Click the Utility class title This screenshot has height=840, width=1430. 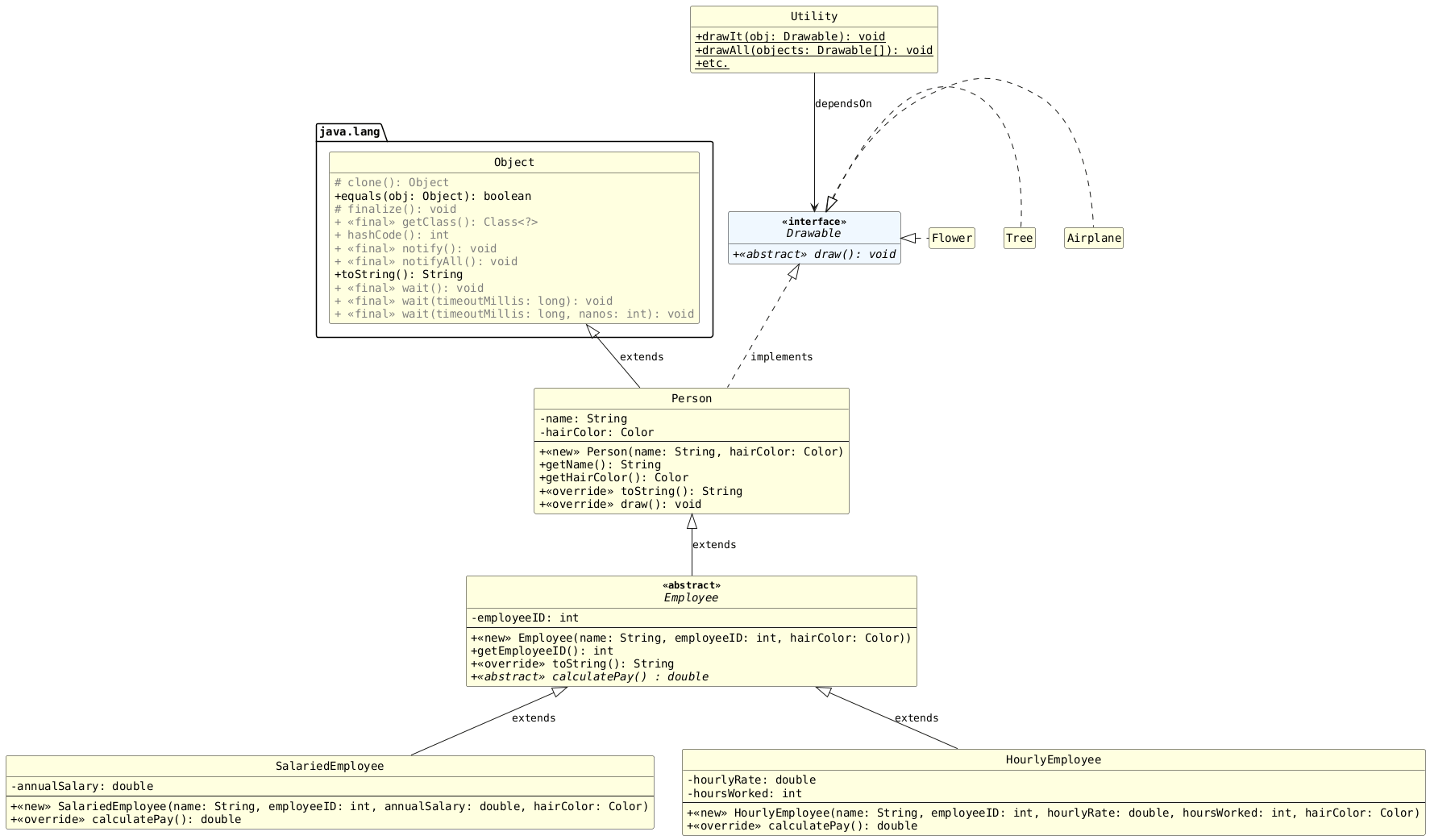813,17
